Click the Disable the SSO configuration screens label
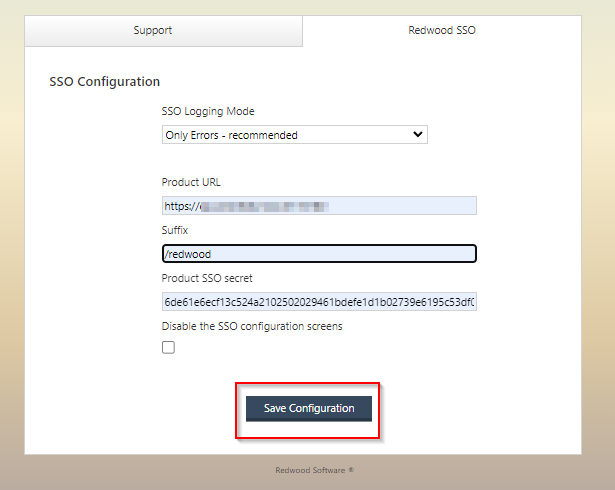This screenshot has width=615, height=490. (252, 326)
